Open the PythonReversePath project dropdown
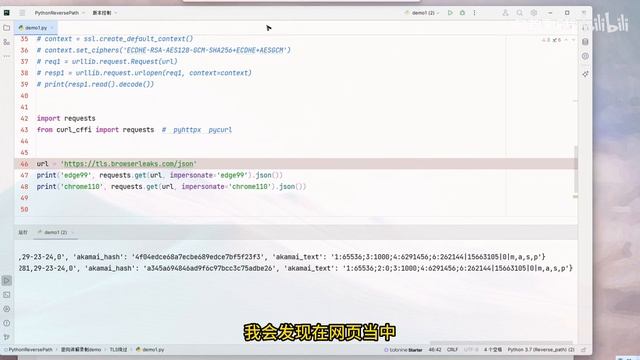The width and height of the screenshot is (640, 360). [x=60, y=13]
